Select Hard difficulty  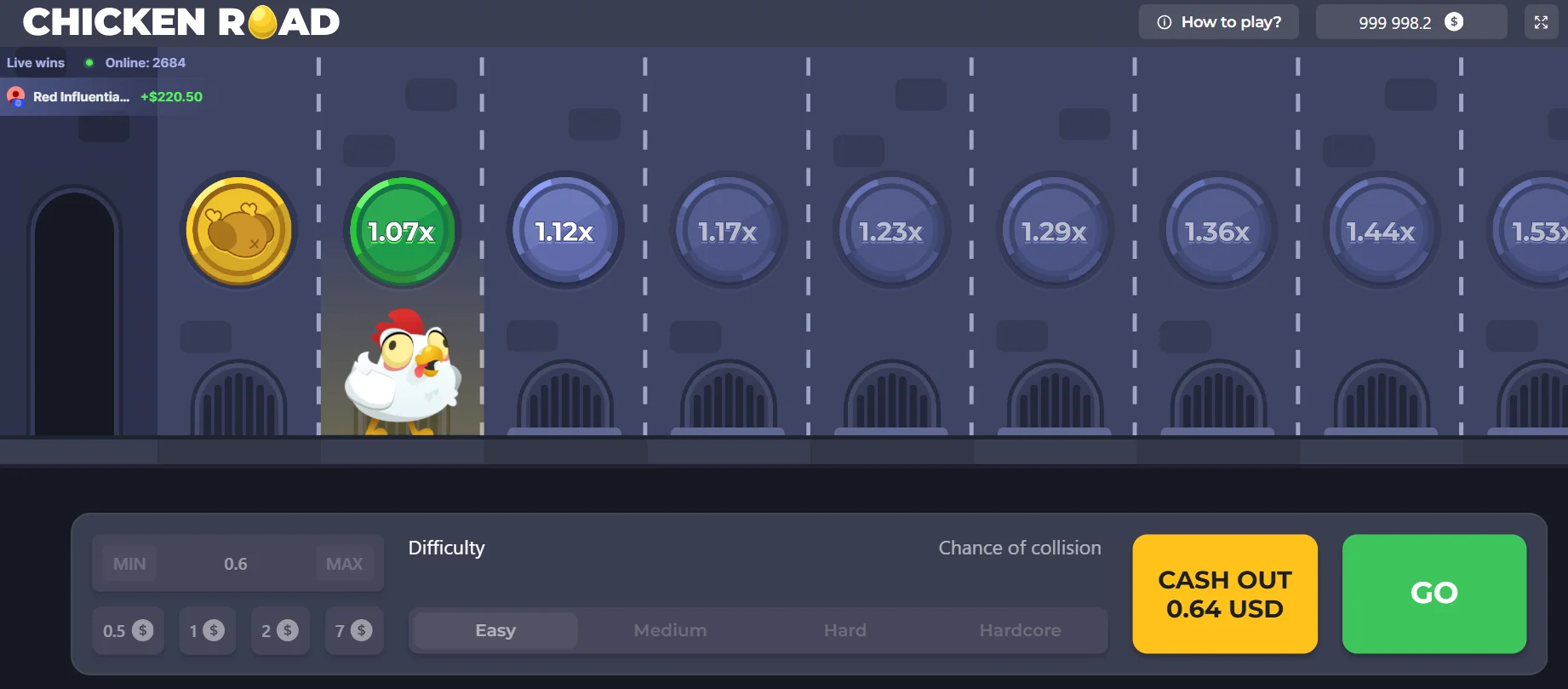click(845, 630)
